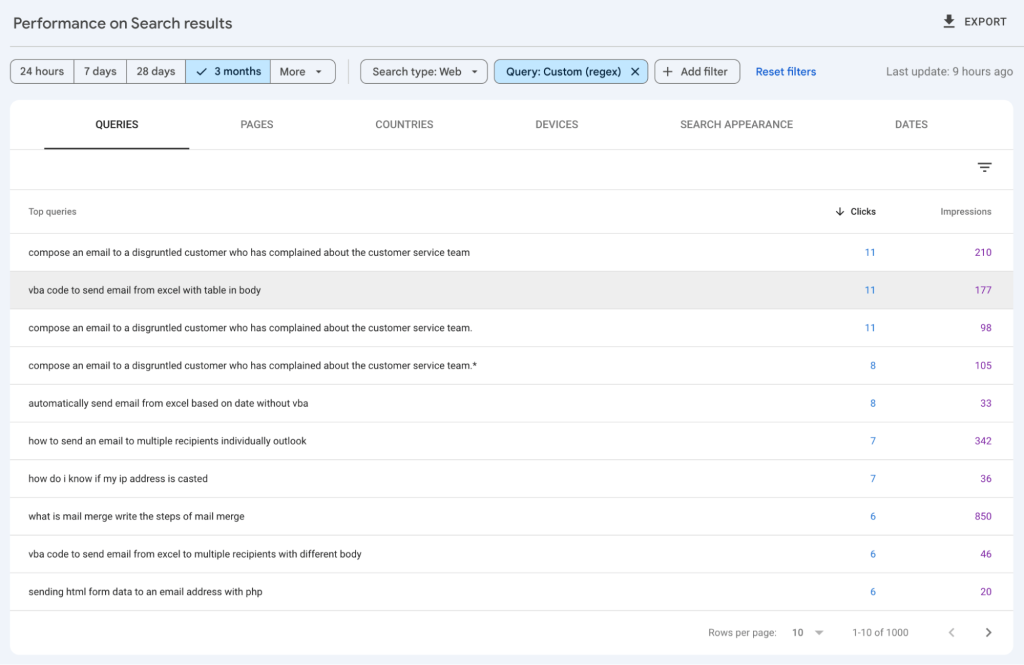Image resolution: width=1024 pixels, height=665 pixels.
Task: Sort table by Impressions column
Action: pyautogui.click(x=965, y=212)
